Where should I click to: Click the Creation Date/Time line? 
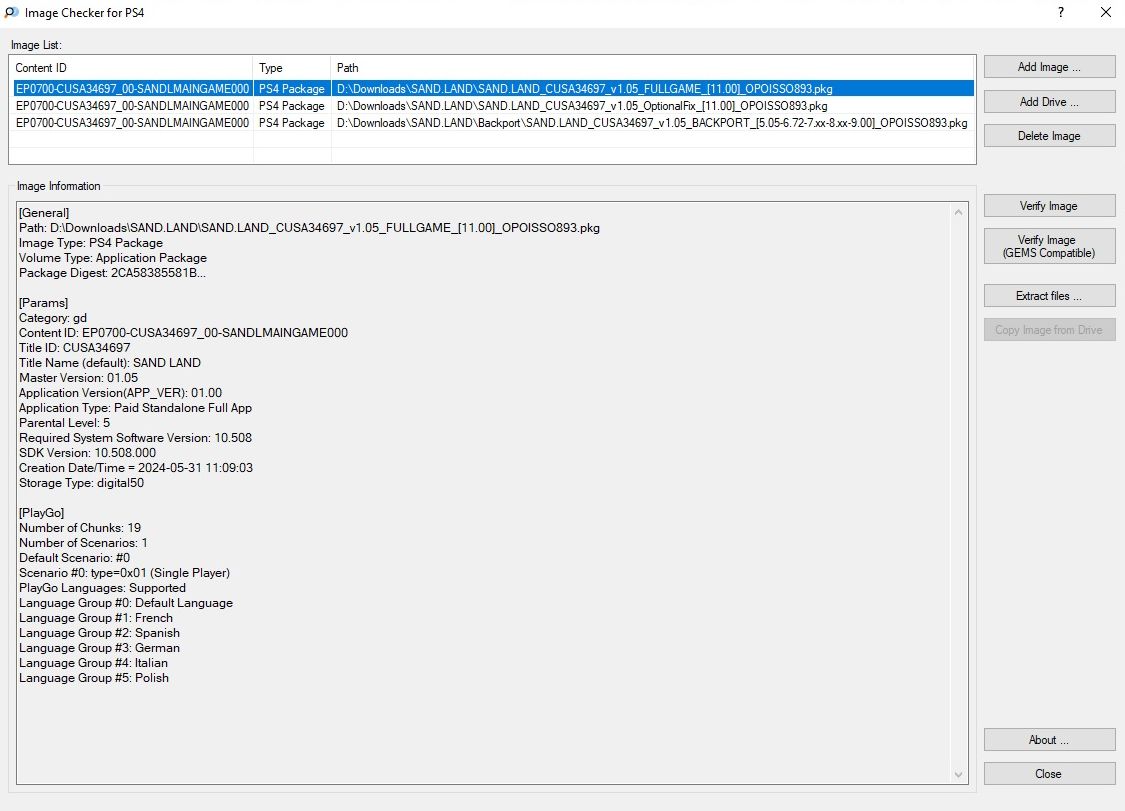click(x=136, y=468)
